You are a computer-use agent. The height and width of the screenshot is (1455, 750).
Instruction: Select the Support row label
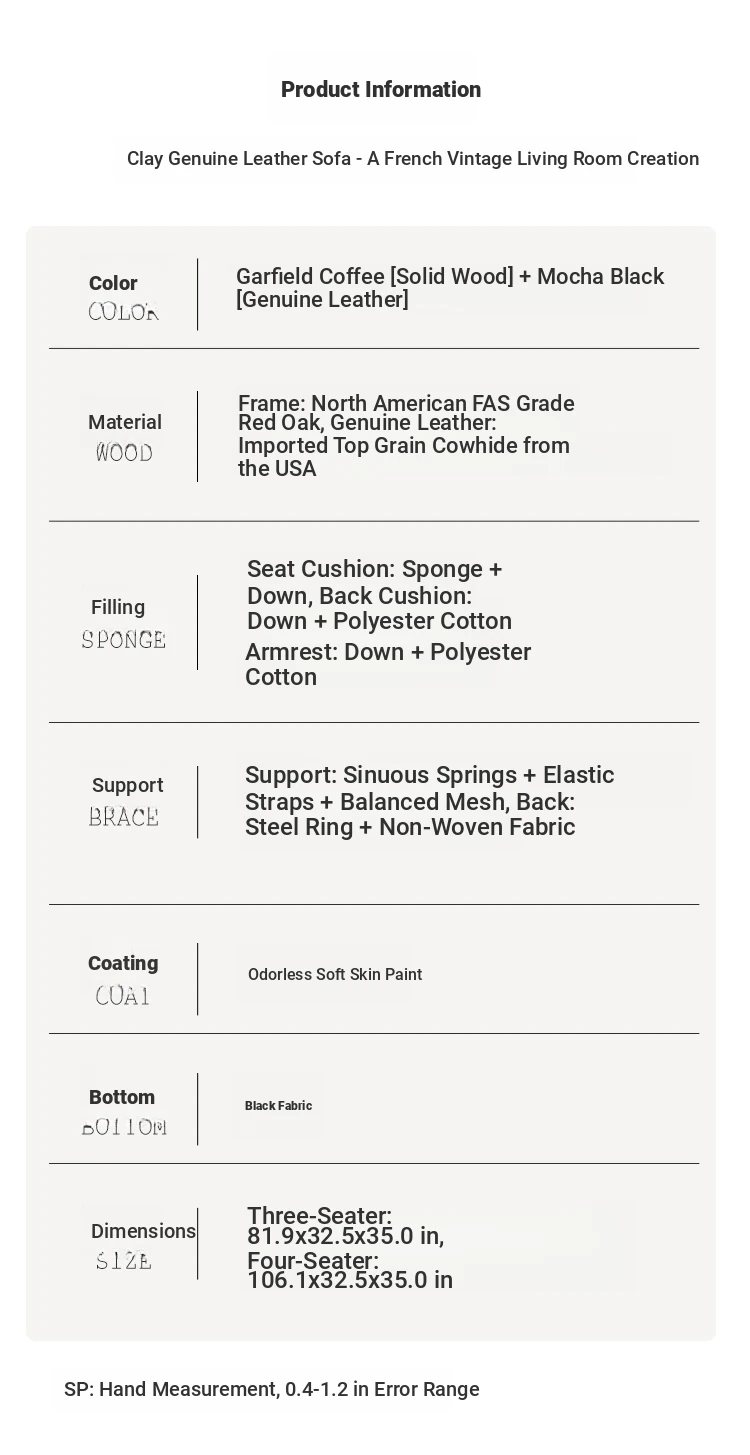[x=128, y=785]
